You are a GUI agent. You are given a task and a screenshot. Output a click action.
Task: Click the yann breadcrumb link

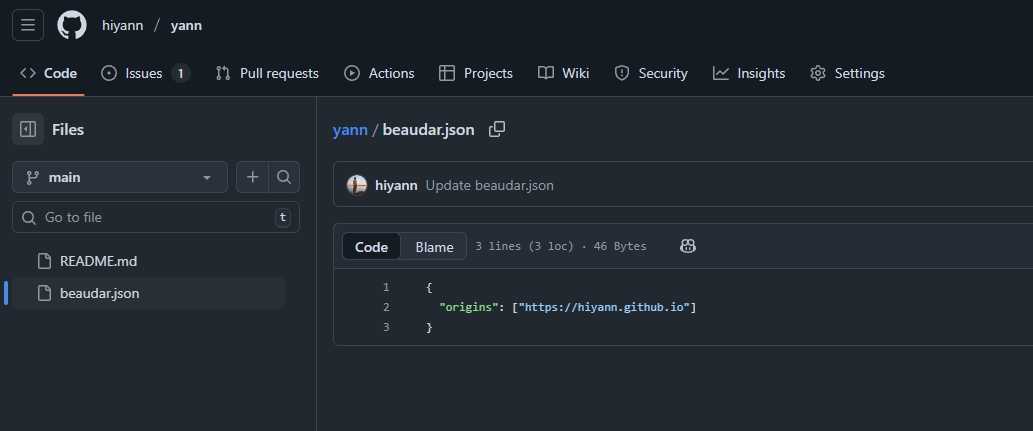coord(350,130)
